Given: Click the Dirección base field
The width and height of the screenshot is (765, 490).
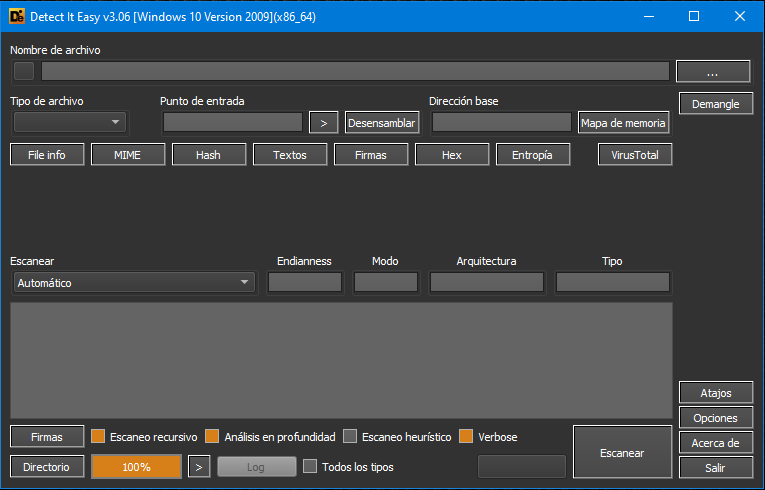Looking at the screenshot, I should (x=502, y=122).
